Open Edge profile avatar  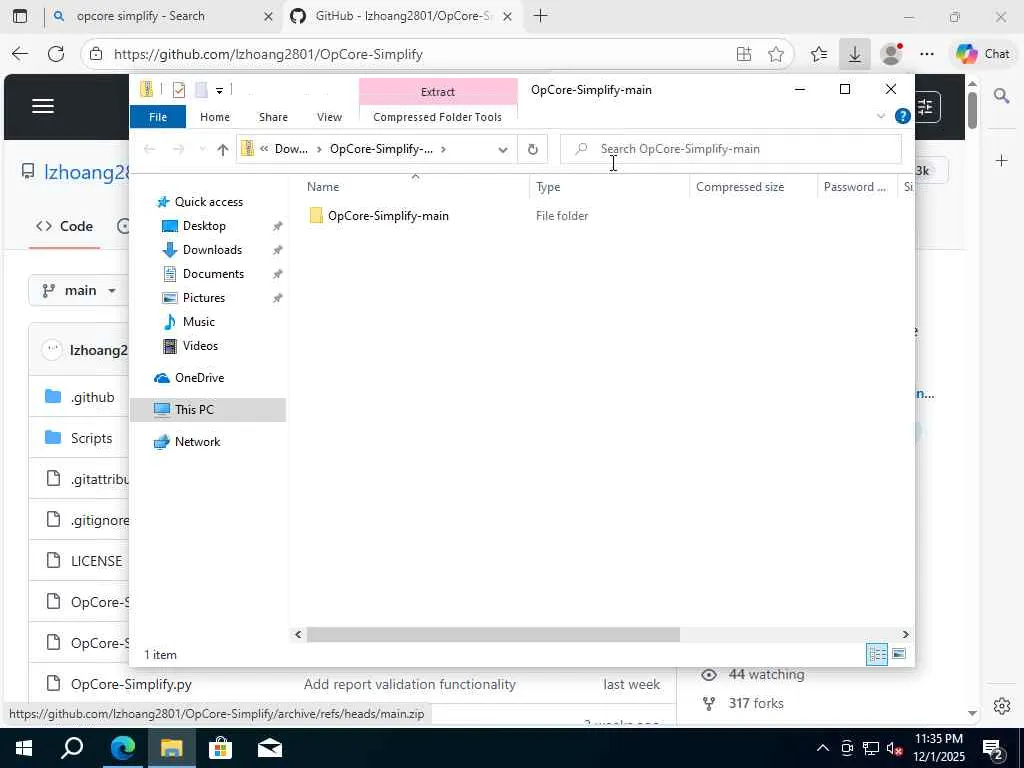tap(891, 54)
